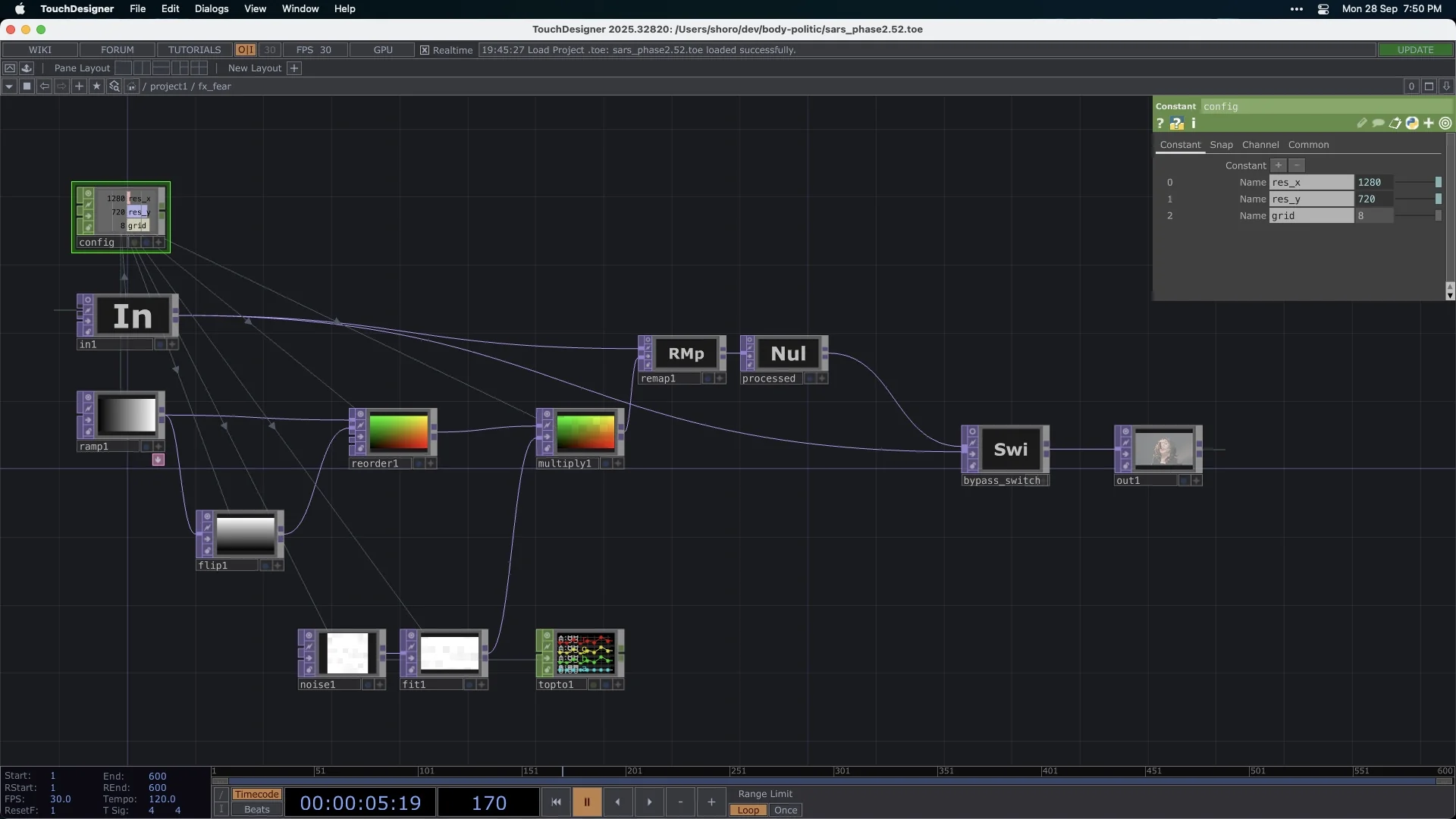Open the Edit menu
The width and height of the screenshot is (1456, 819).
click(x=171, y=9)
